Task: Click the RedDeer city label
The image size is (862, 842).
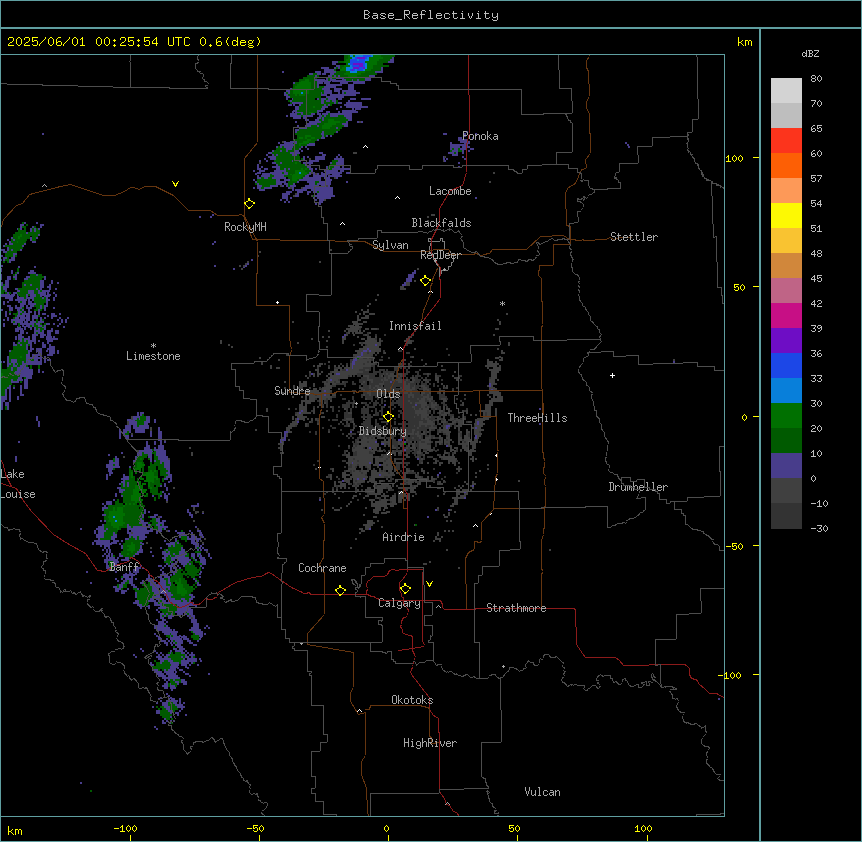Action: point(440,255)
